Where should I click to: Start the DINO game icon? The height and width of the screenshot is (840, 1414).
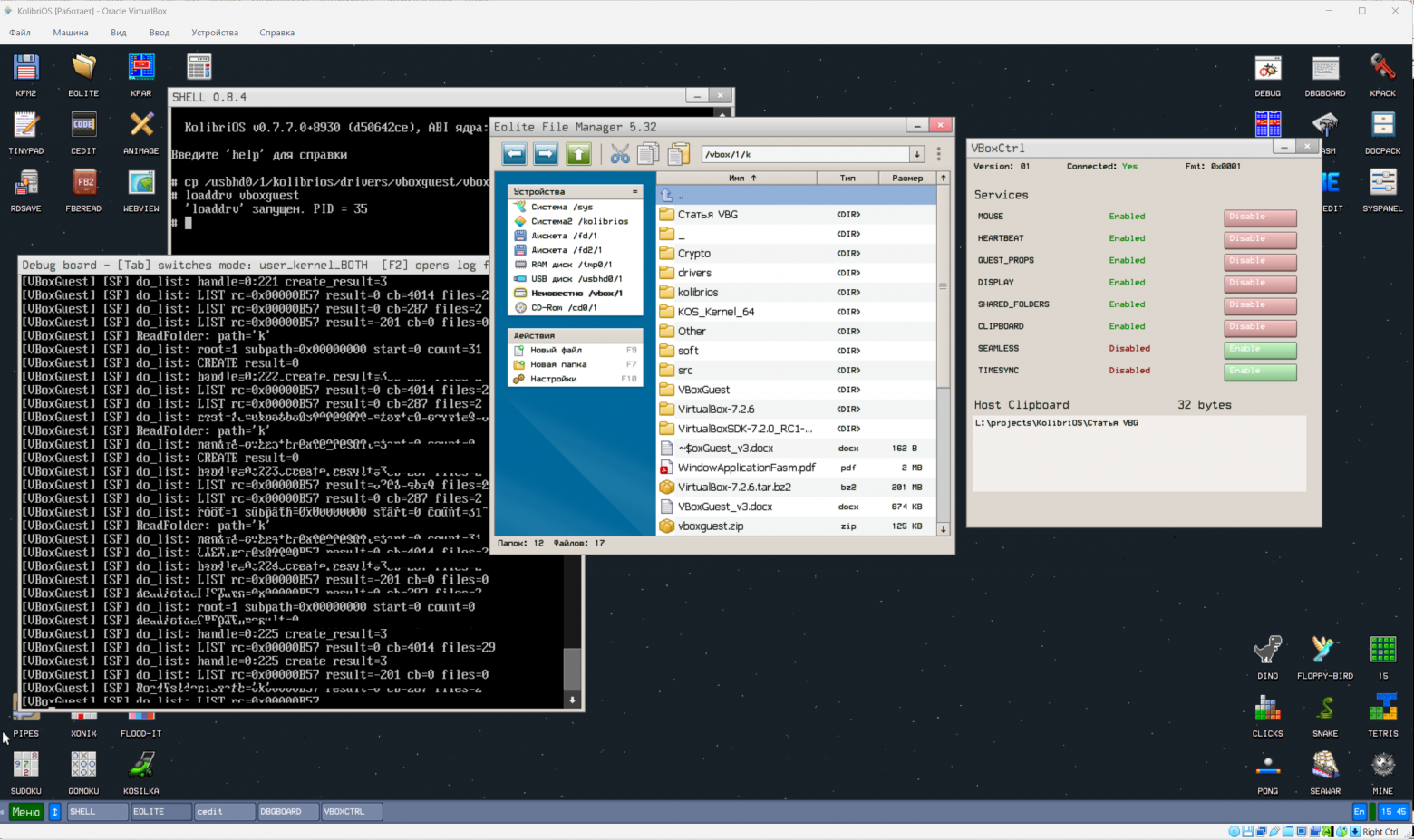pyautogui.click(x=1268, y=657)
